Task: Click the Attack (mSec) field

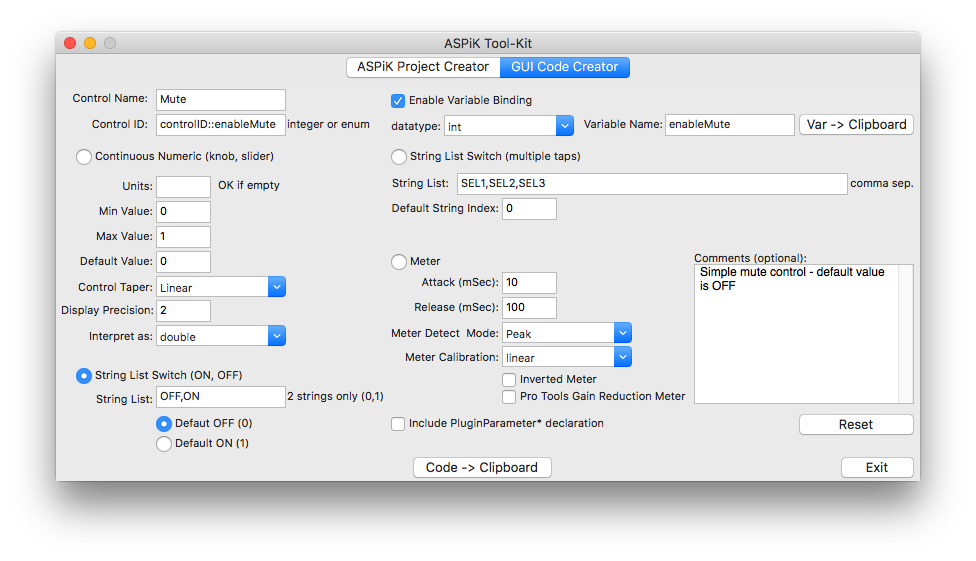Action: click(530, 283)
